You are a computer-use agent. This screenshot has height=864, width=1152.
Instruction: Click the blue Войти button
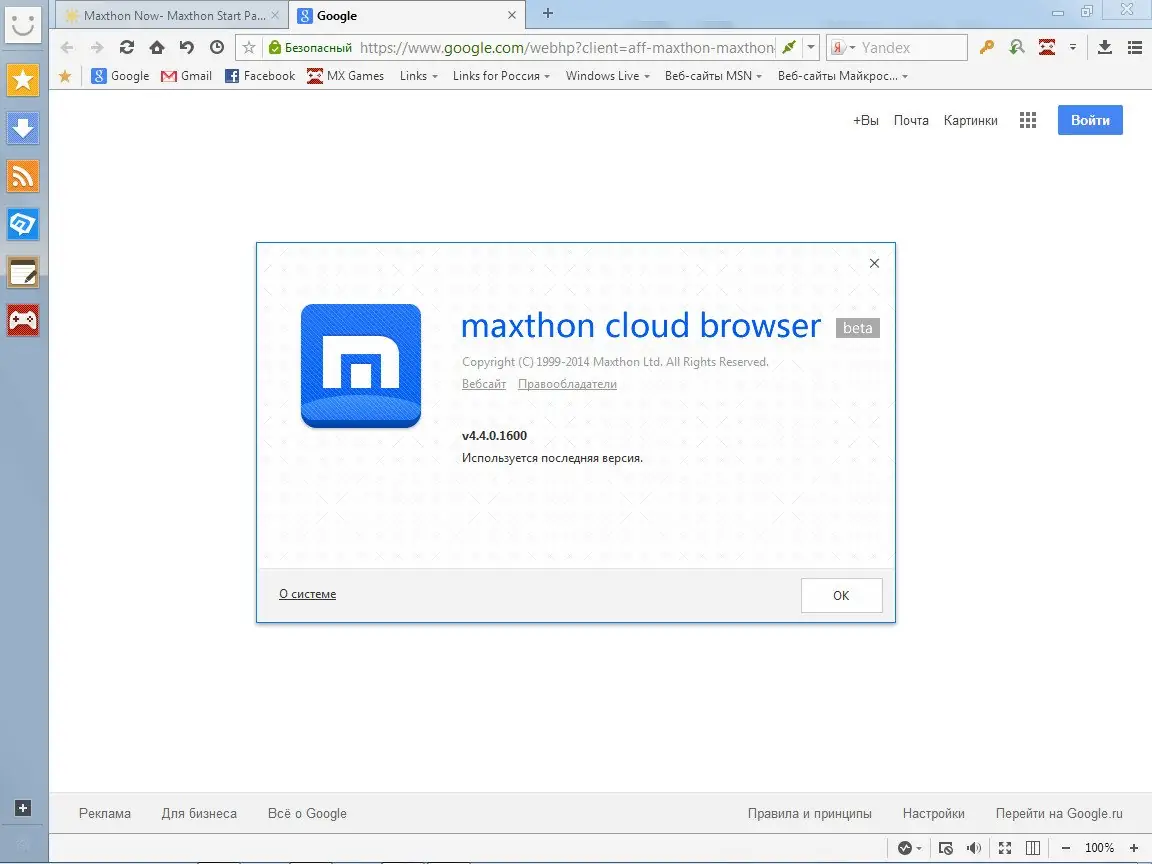pyautogui.click(x=1090, y=120)
